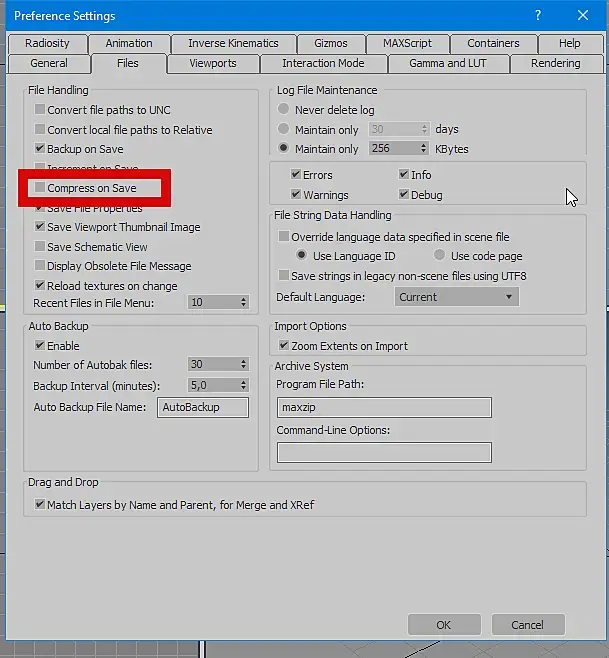609x658 pixels.
Task: Uncheck Backup on Save
Action: point(39,149)
